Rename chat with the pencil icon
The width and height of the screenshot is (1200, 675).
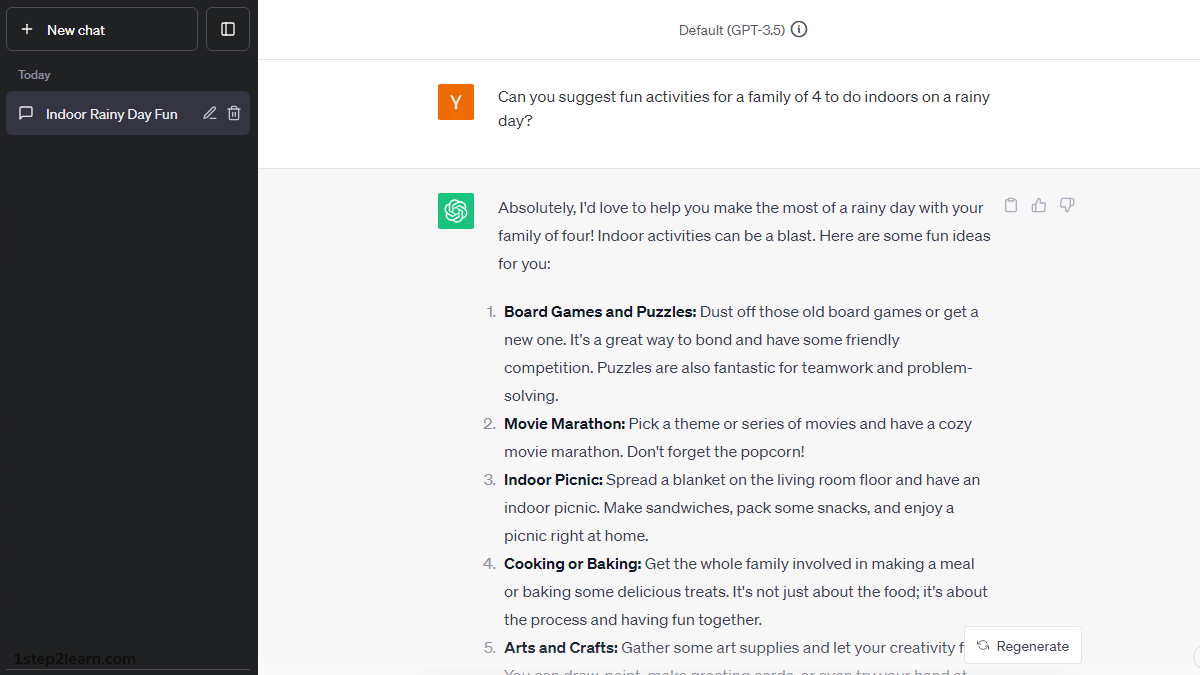pyautogui.click(x=210, y=114)
